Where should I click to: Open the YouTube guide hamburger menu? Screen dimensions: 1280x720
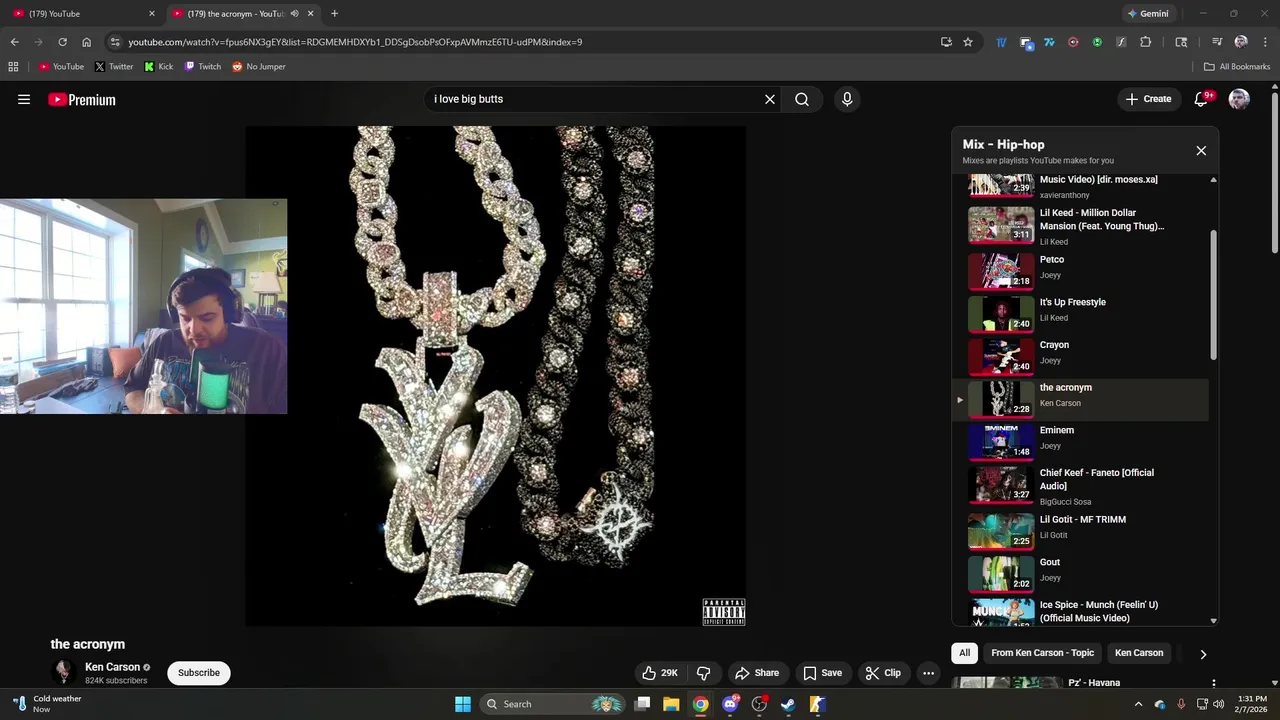24,99
